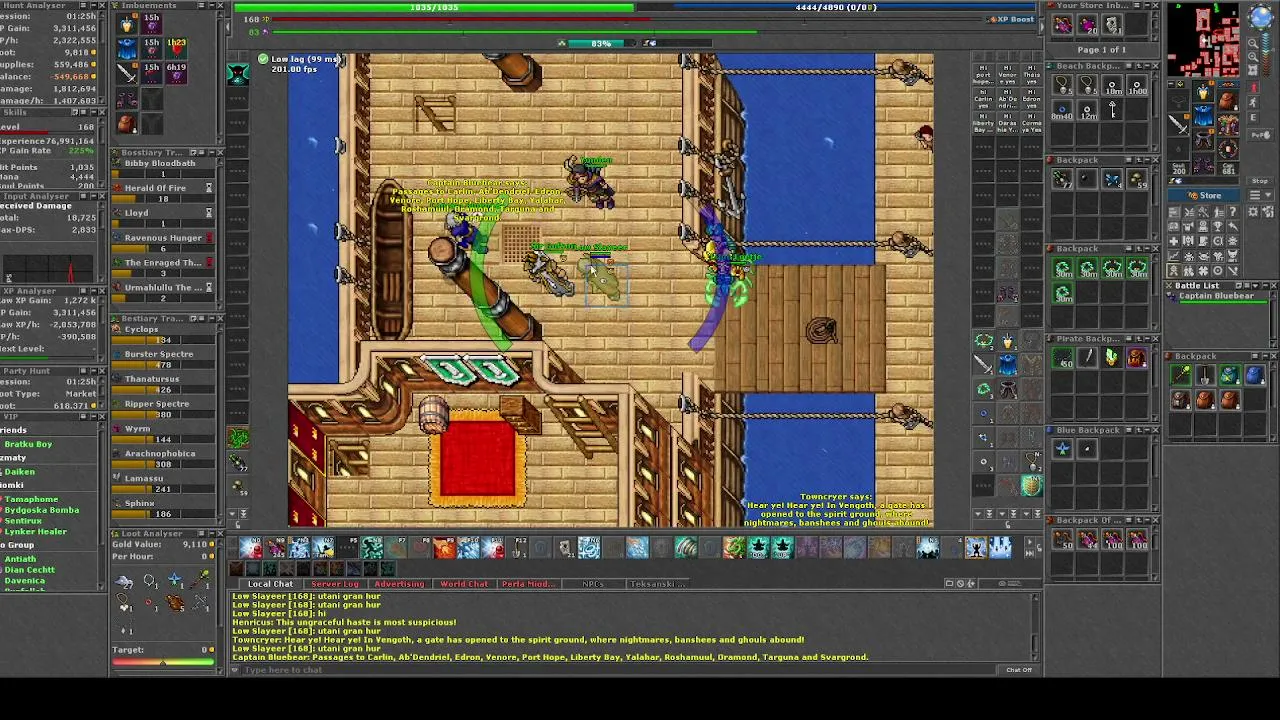Open the Store
The height and width of the screenshot is (720, 1280).
point(1205,196)
